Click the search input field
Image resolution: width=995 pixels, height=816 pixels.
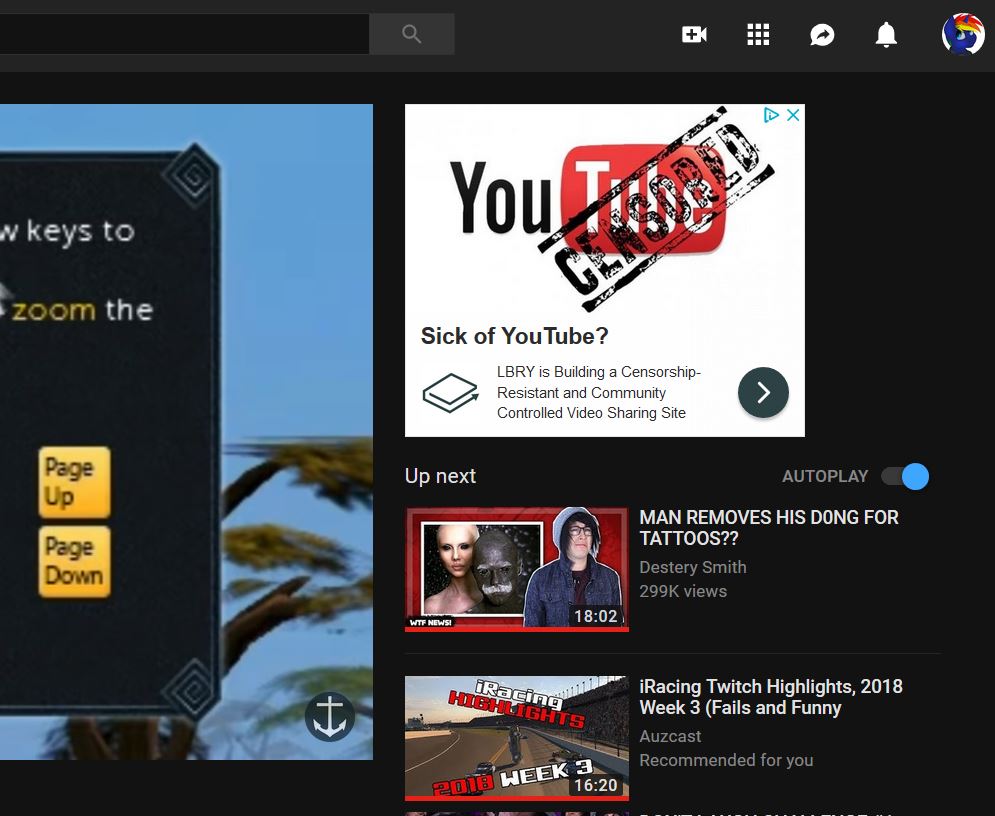point(184,34)
